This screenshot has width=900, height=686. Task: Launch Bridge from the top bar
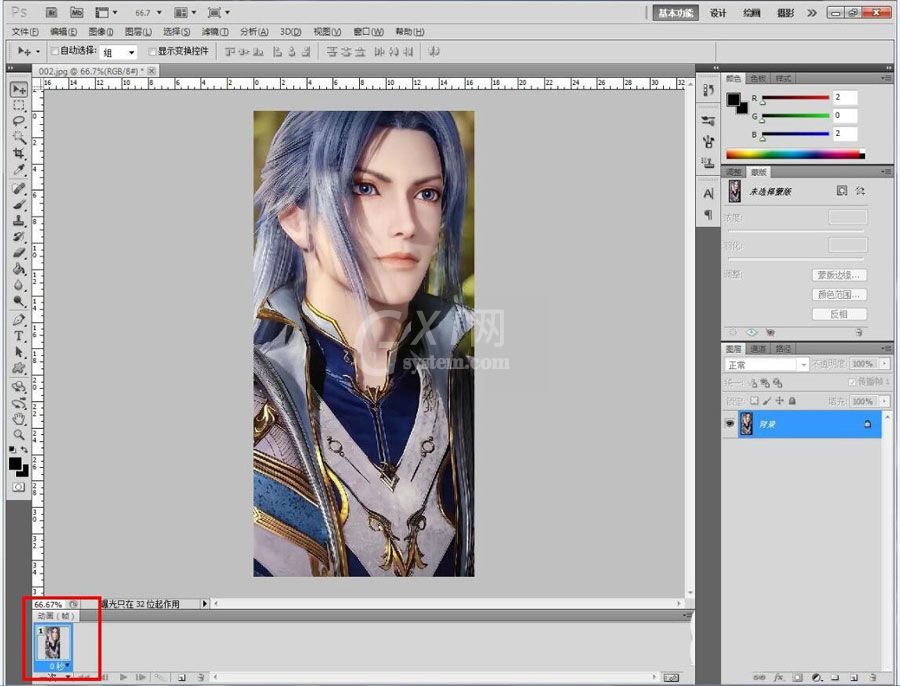coord(51,12)
